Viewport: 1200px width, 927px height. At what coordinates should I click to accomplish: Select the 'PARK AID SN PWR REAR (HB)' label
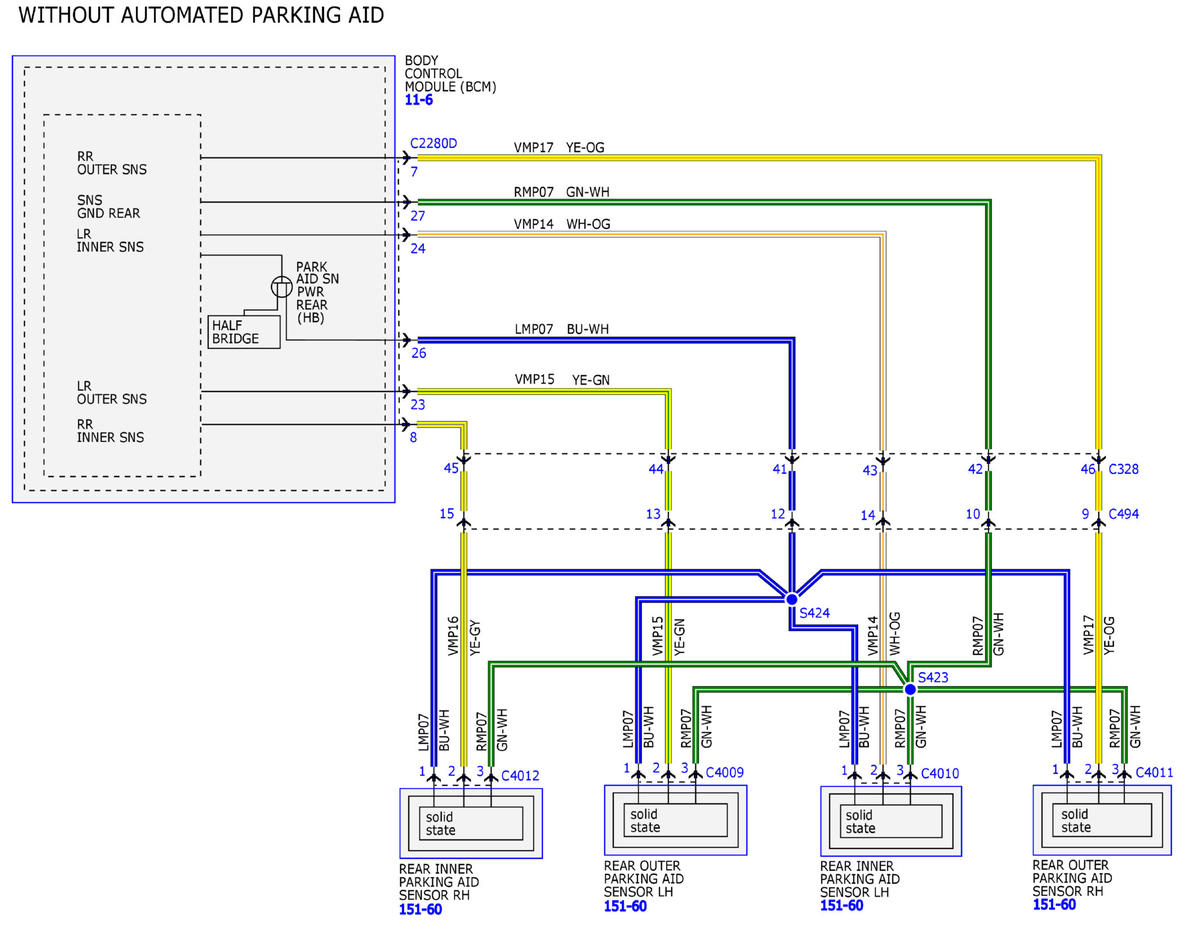click(318, 292)
